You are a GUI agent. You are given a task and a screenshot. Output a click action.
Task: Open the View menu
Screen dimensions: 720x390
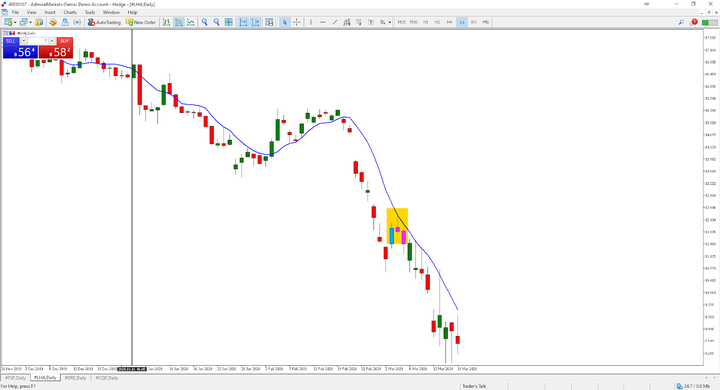coord(31,12)
